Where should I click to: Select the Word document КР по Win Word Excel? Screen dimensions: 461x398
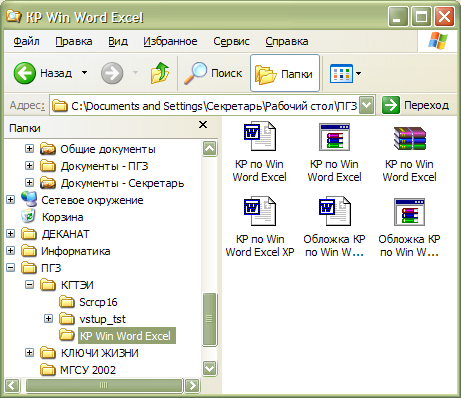pyautogui.click(x=260, y=152)
